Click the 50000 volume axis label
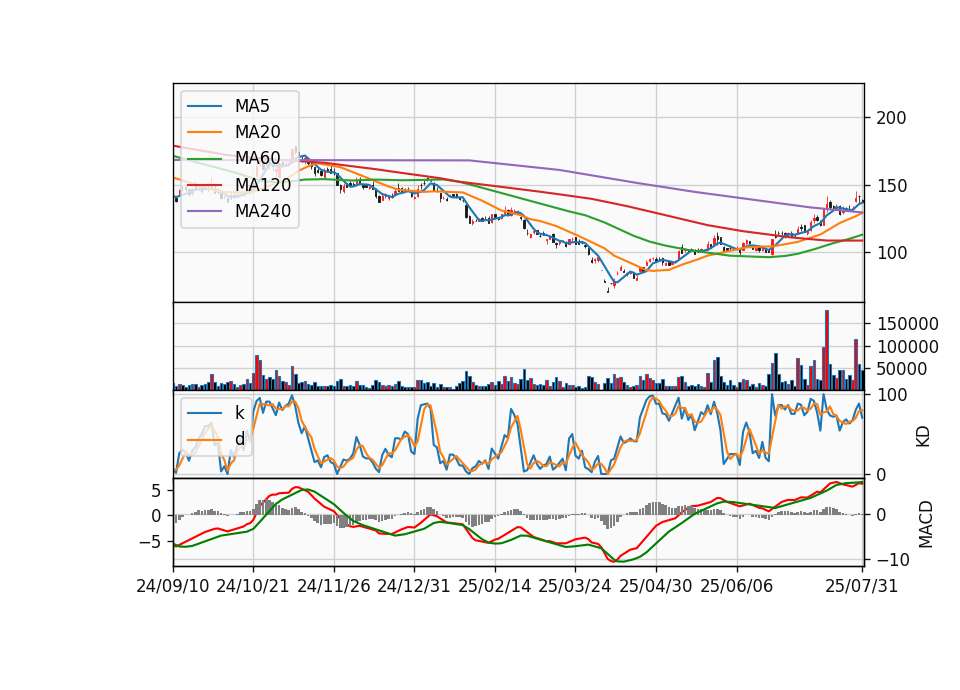Screen dimensions: 960x690 pyautogui.click(x=902, y=369)
